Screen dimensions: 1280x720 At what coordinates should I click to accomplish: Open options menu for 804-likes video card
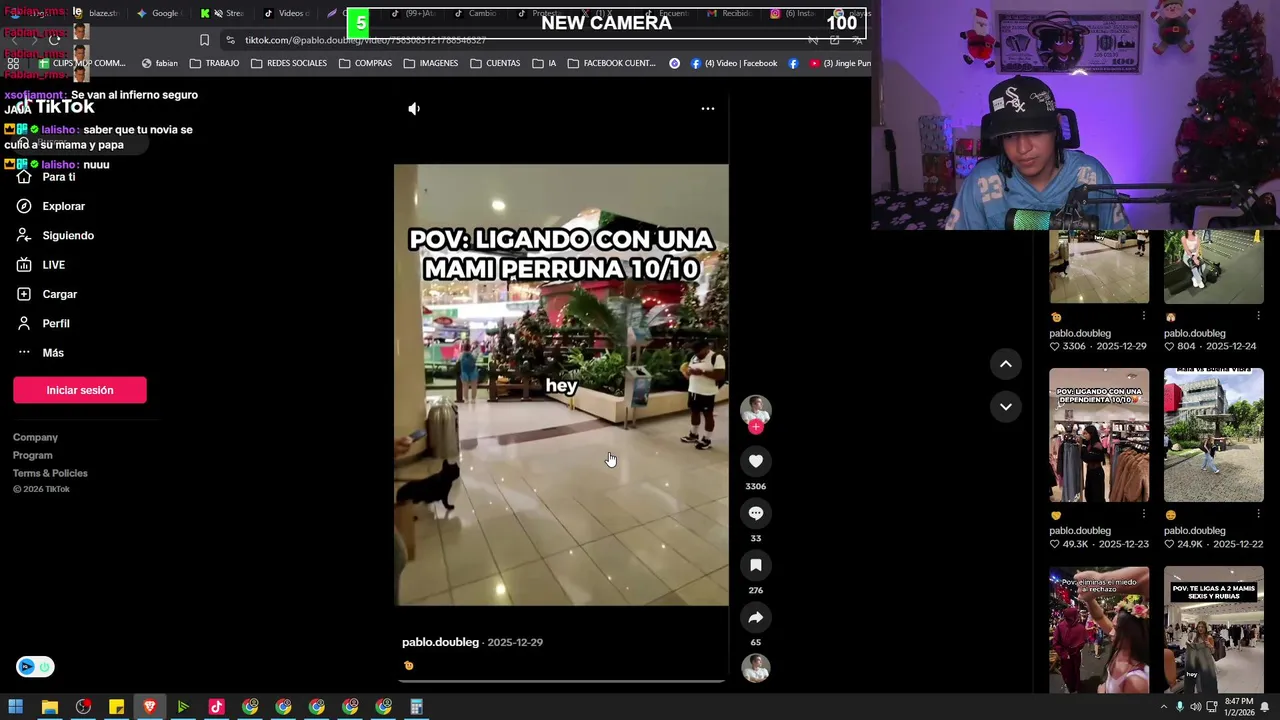1258,316
